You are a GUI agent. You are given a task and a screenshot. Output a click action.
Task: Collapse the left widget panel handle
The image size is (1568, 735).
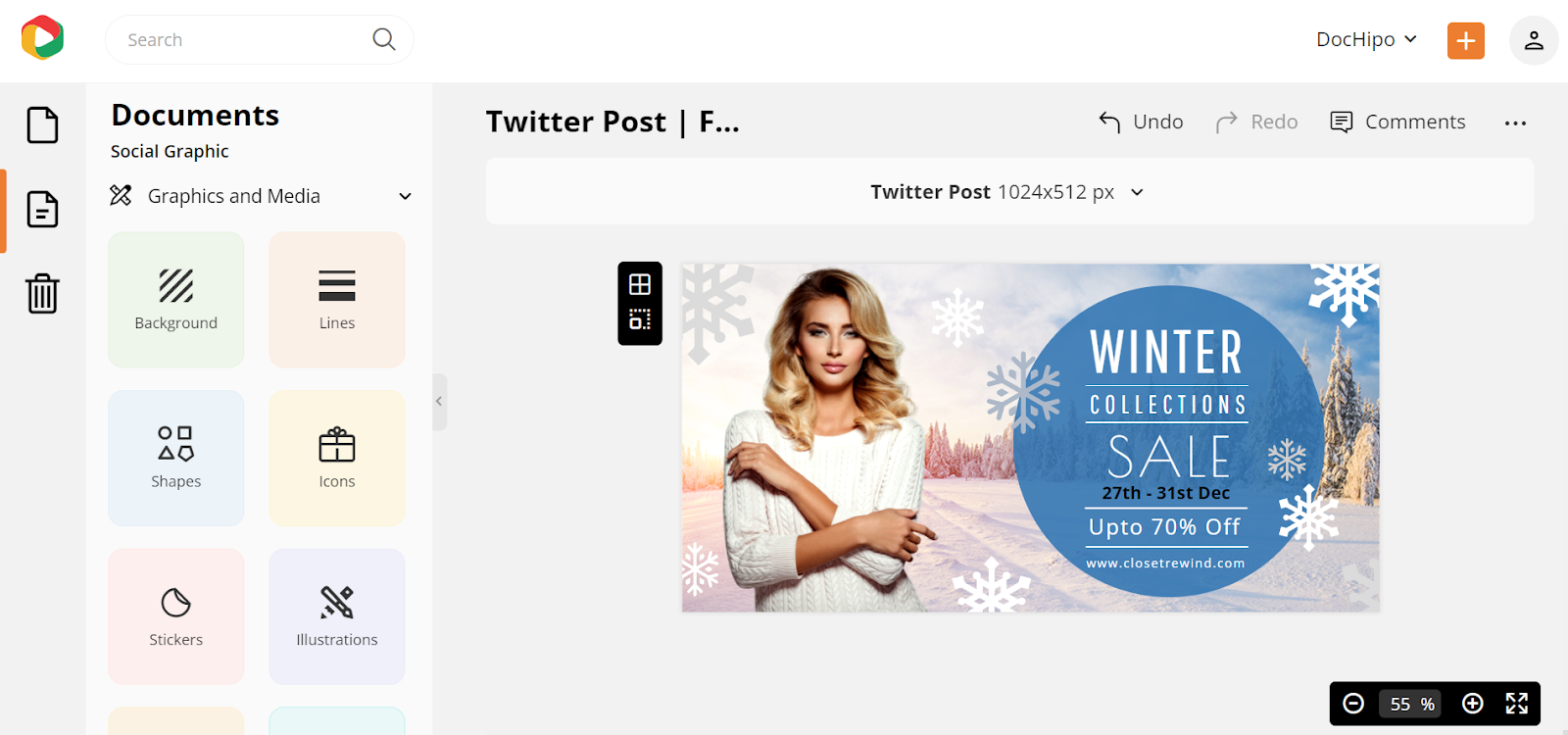click(439, 402)
